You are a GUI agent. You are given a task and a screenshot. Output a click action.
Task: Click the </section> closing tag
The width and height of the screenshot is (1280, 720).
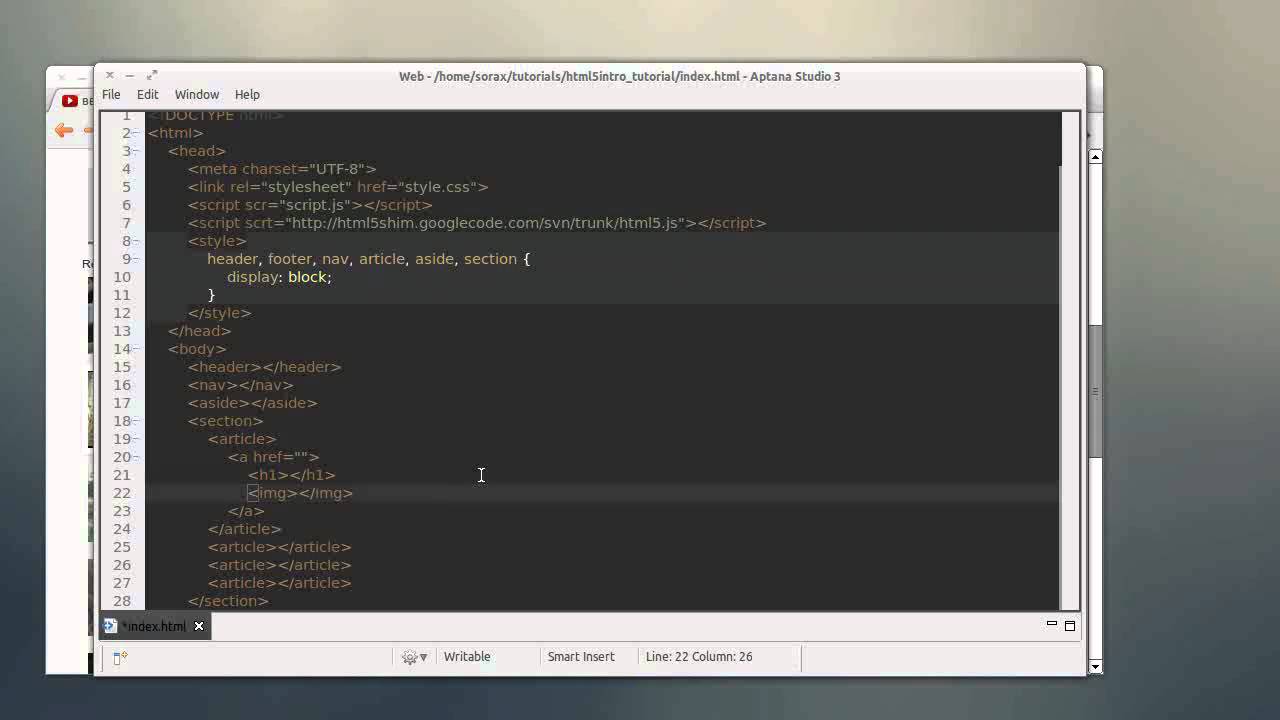tap(228, 601)
